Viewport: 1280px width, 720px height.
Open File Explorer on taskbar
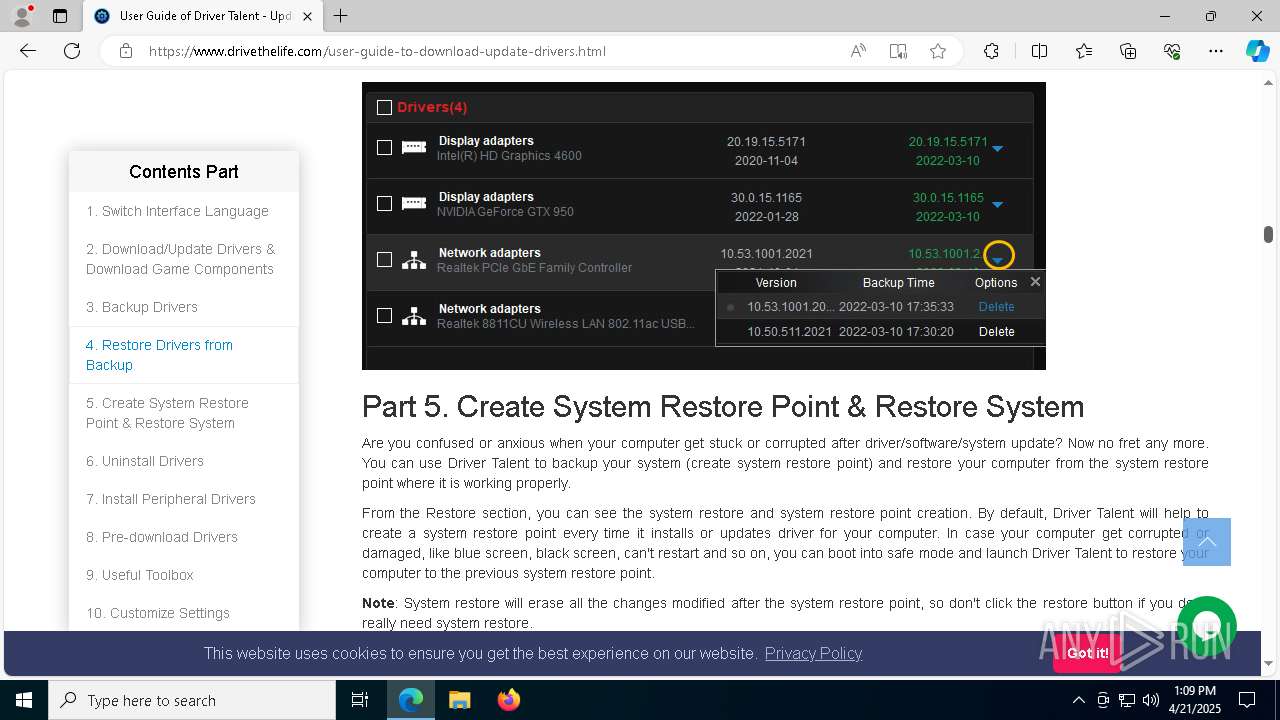tap(459, 700)
